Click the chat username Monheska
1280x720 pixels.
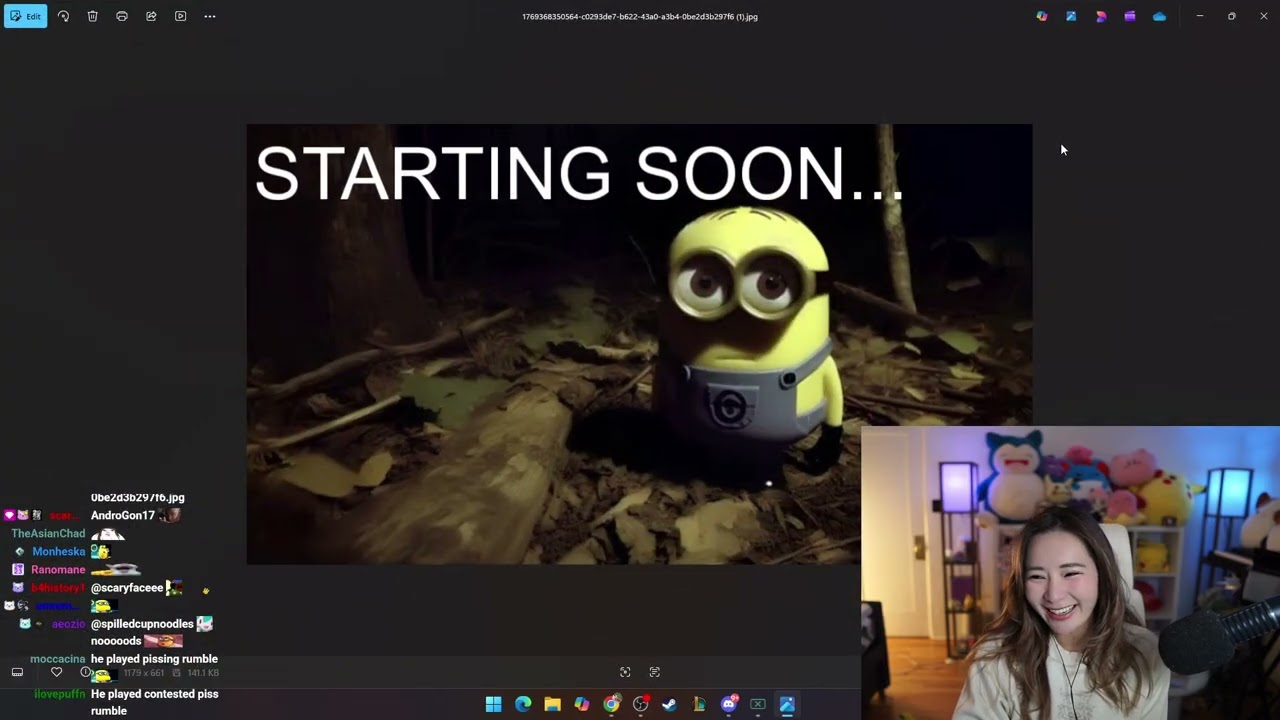(x=58, y=552)
